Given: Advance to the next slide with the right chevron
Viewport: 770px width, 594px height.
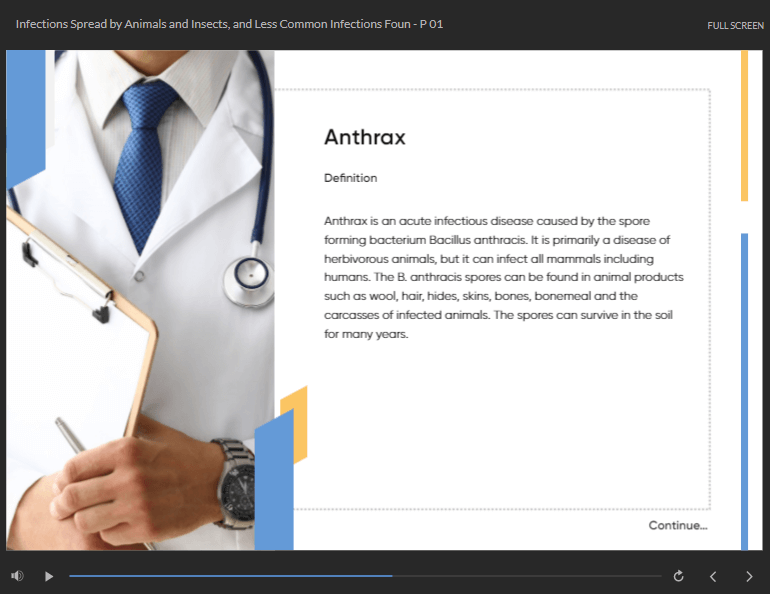Looking at the screenshot, I should click(749, 576).
